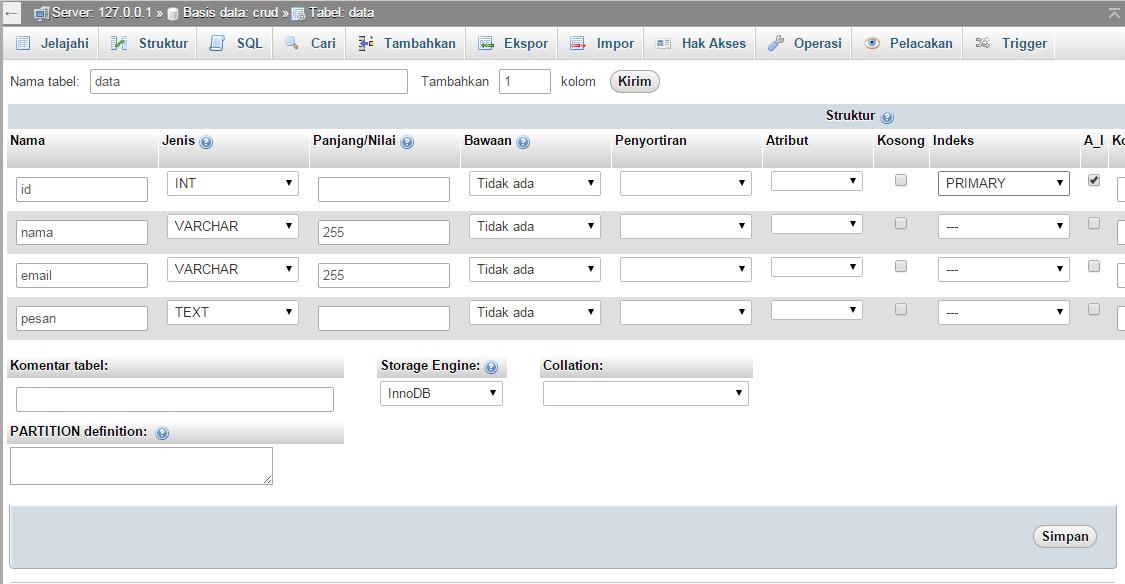Image resolution: width=1125 pixels, height=584 pixels.
Task: Expand the Storage Engine dropdown
Action: point(441,393)
